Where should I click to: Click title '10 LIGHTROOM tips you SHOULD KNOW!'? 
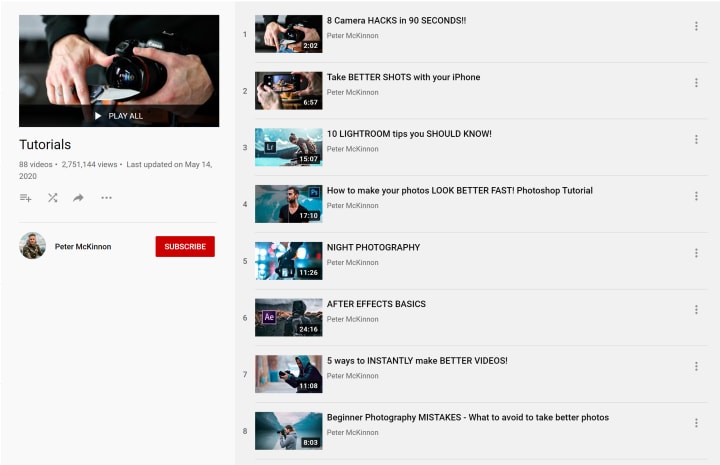[x=409, y=134]
